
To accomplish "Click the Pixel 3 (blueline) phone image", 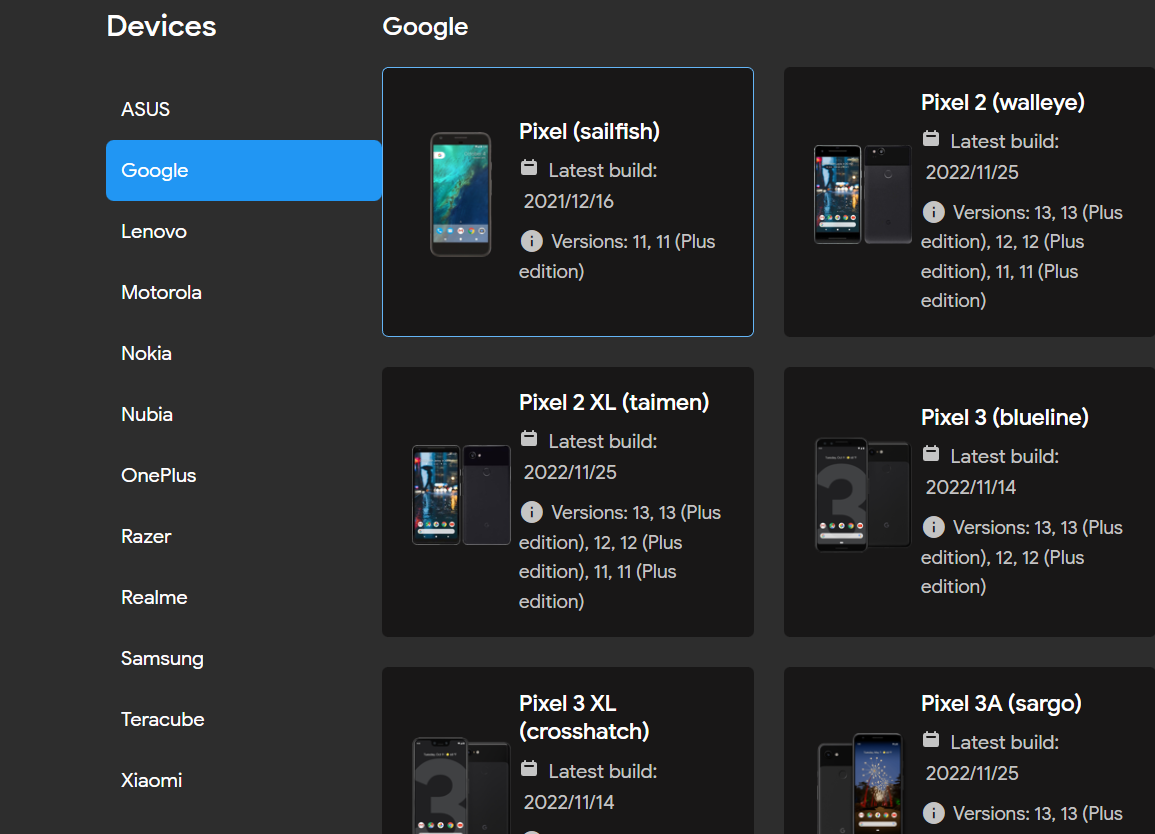I will click(862, 494).
